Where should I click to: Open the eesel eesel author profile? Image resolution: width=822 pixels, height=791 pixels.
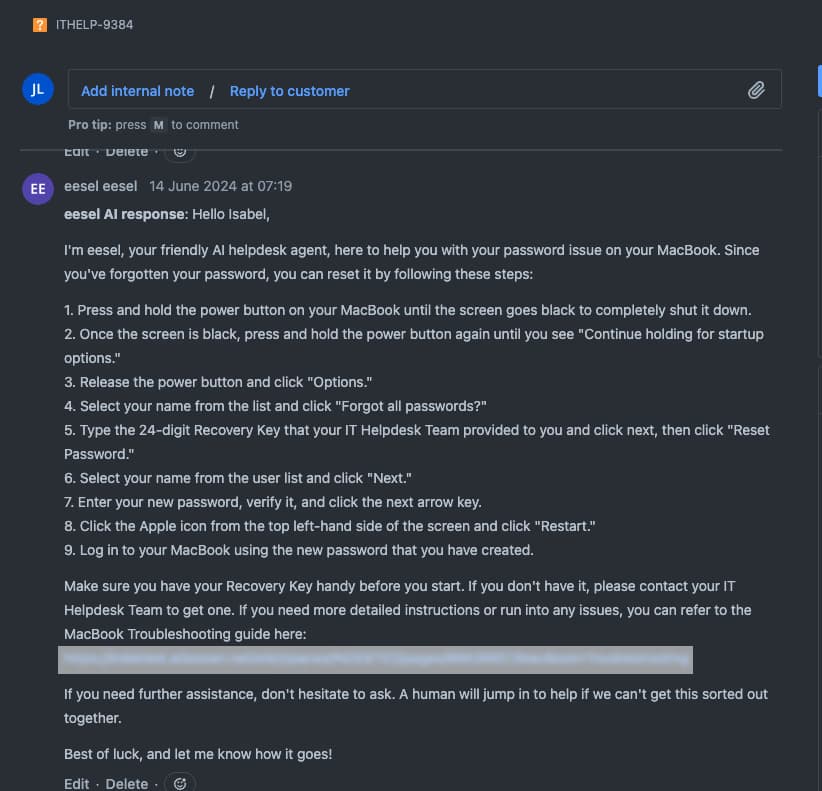100,186
